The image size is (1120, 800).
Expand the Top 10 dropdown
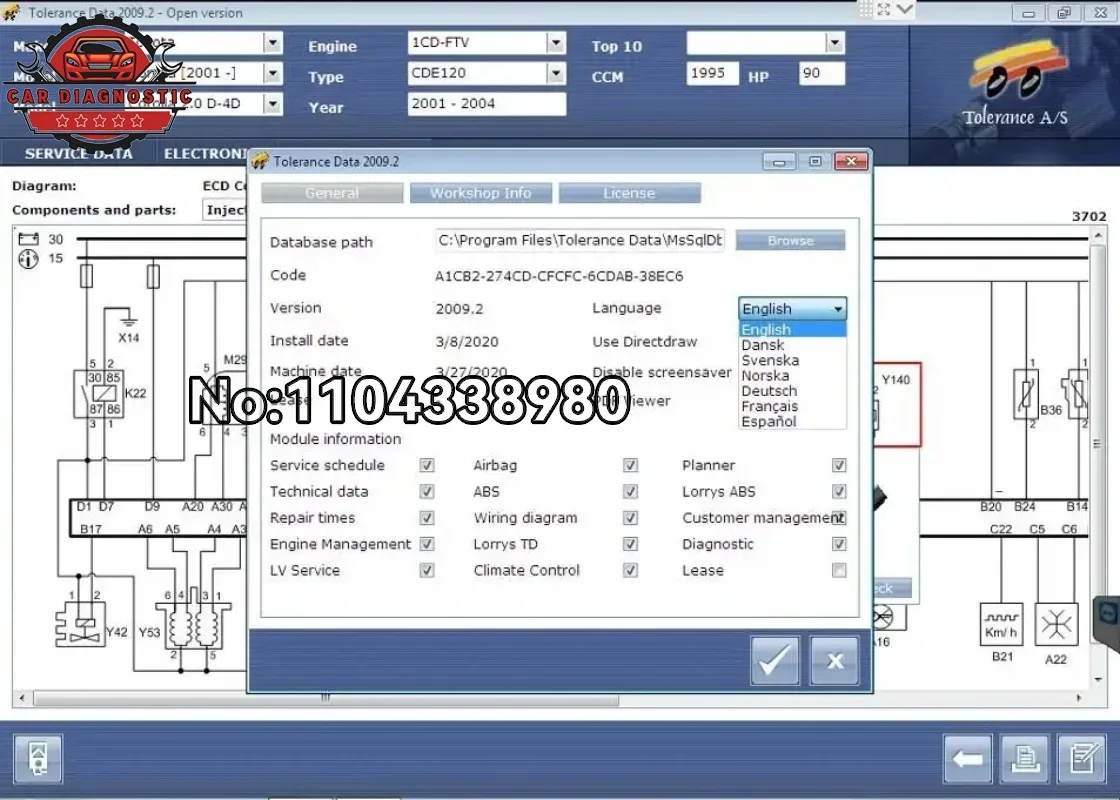coord(834,43)
